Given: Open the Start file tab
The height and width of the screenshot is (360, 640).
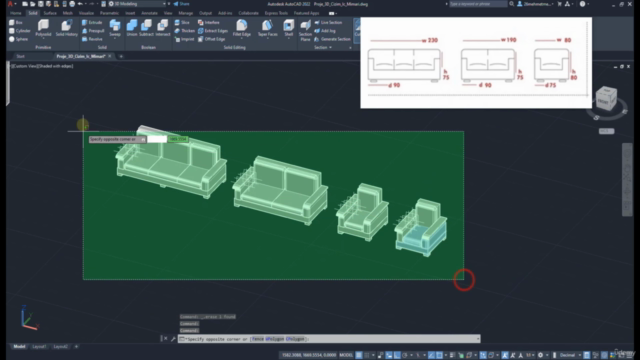Looking at the screenshot, I should [20, 56].
